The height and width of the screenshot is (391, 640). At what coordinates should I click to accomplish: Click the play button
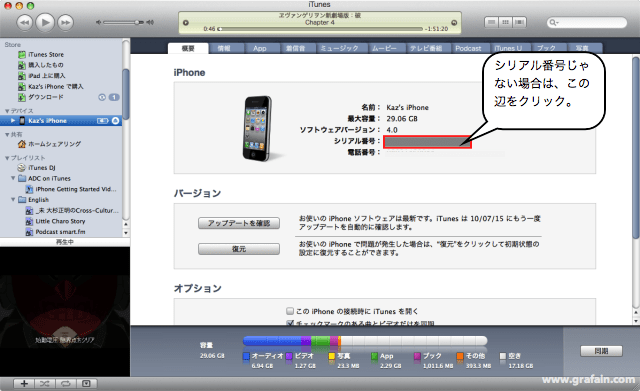click(45, 22)
